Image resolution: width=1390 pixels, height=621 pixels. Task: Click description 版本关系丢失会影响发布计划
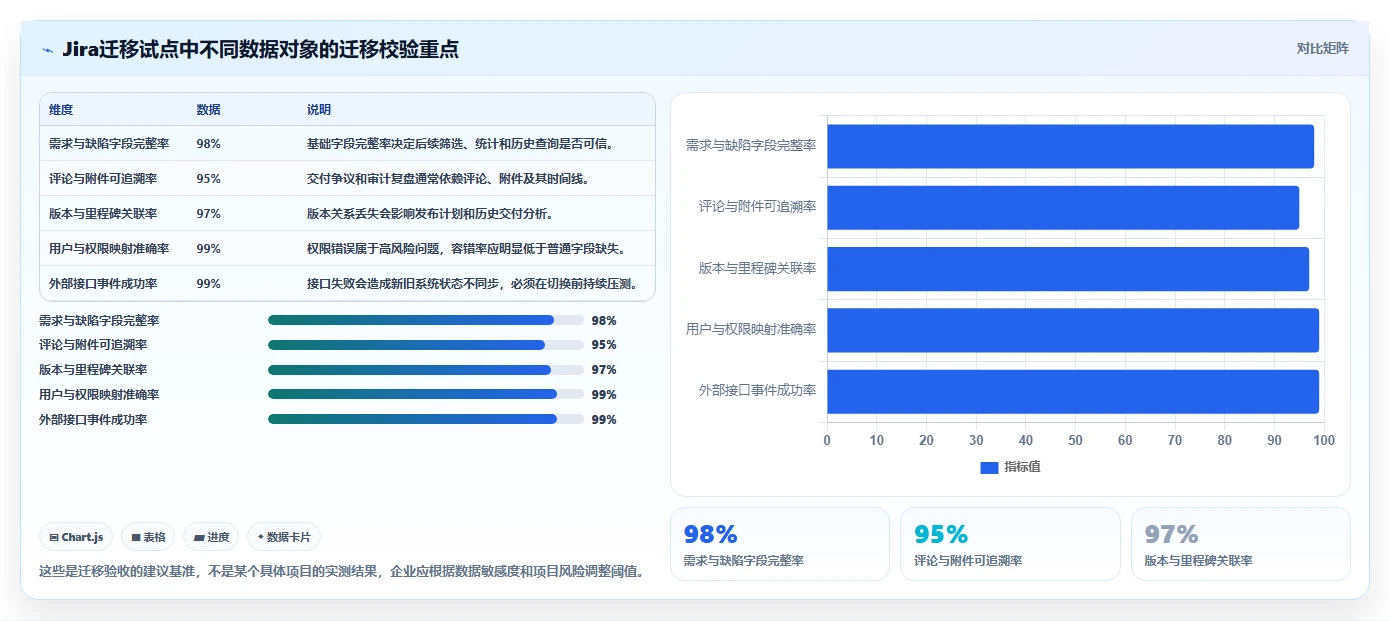(430, 214)
